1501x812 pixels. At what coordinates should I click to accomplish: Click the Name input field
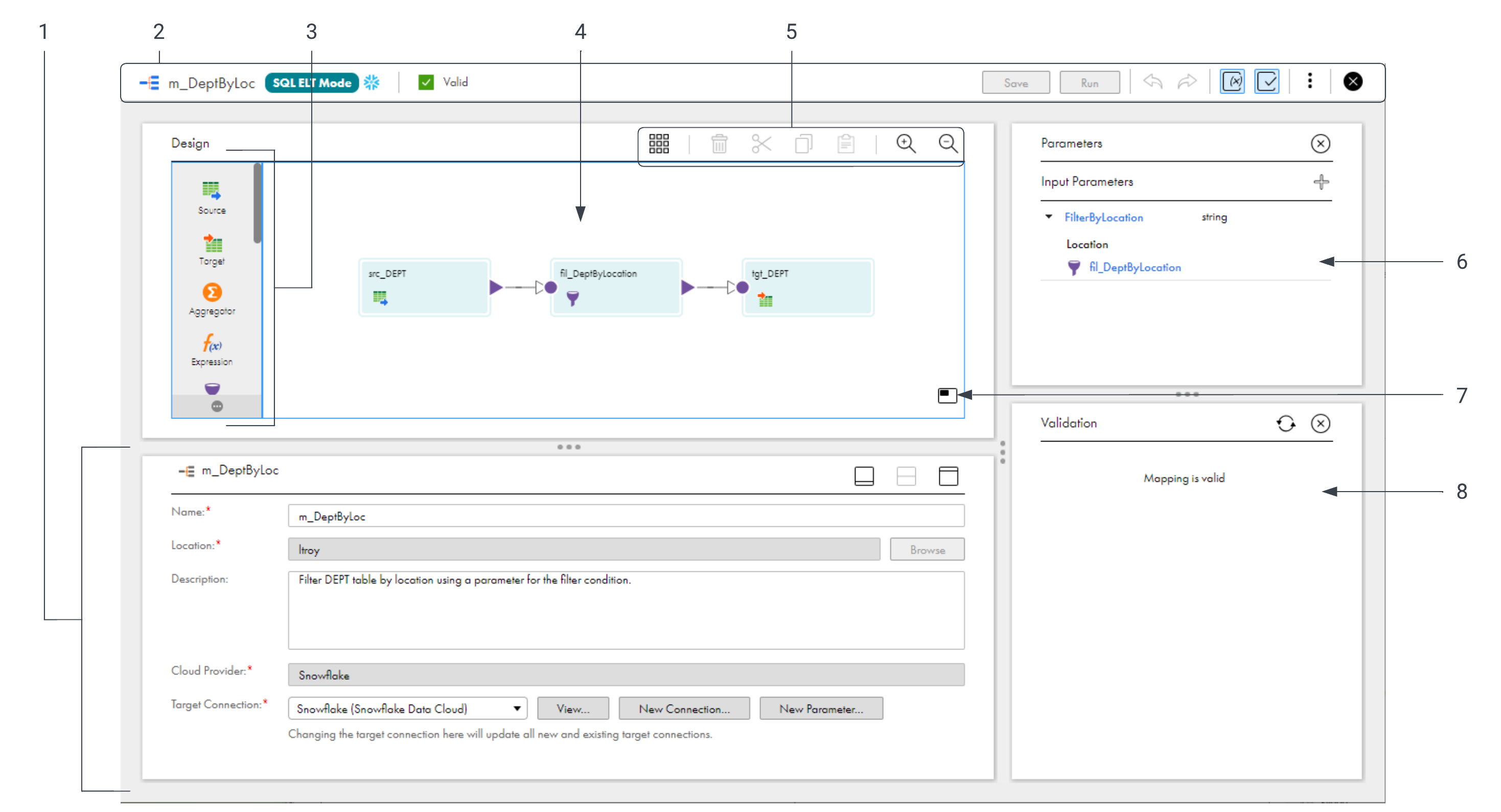(x=626, y=516)
